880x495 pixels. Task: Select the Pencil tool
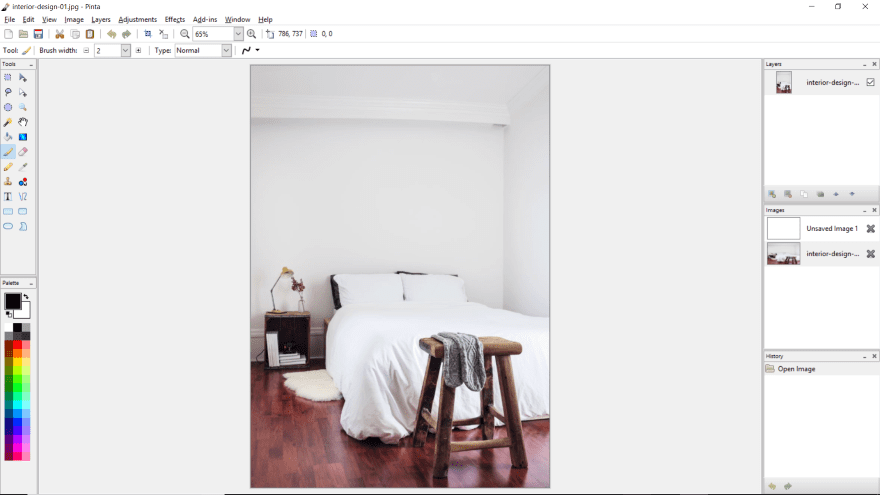8,167
